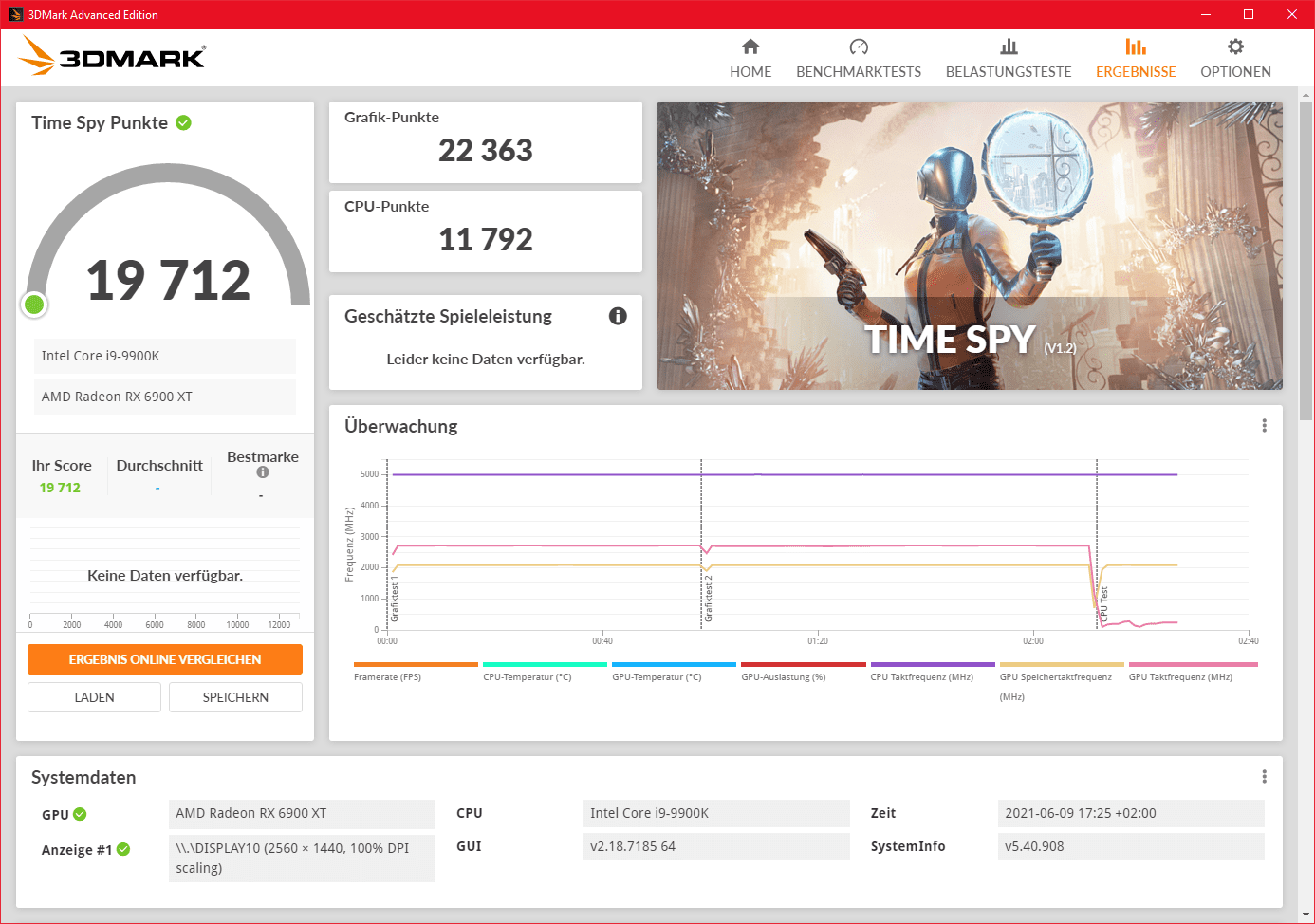Click the CPU-Punkte value 11 792

pos(486,239)
